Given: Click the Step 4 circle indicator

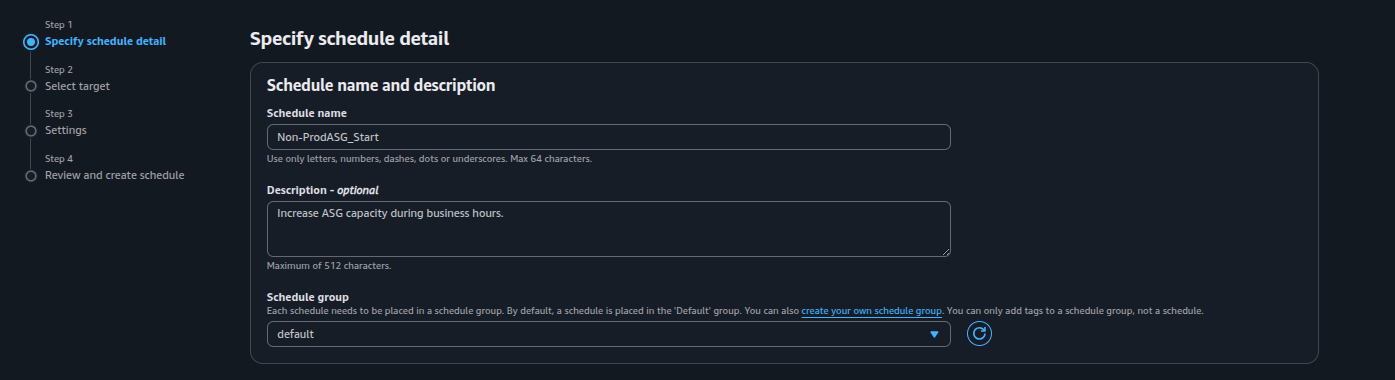Looking at the screenshot, I should (x=31, y=176).
